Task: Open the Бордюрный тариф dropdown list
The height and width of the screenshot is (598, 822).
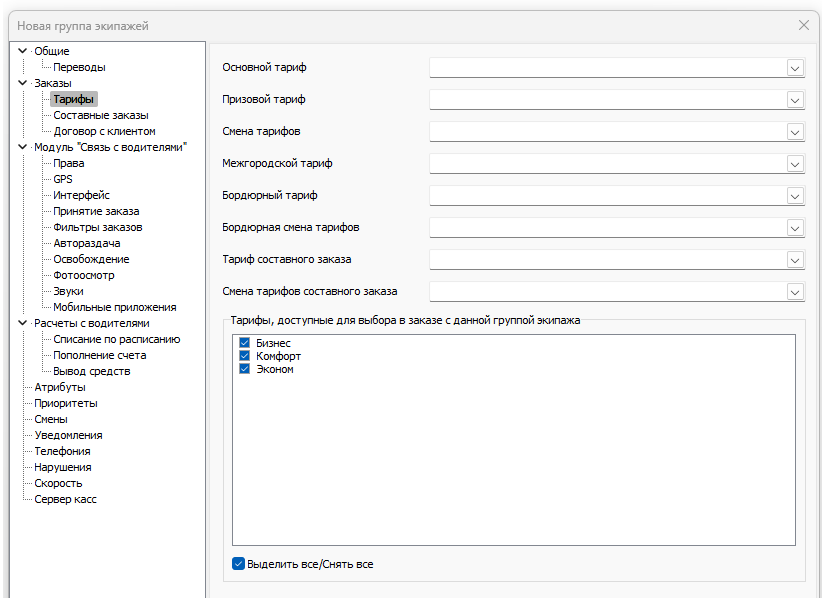Action: tap(795, 196)
